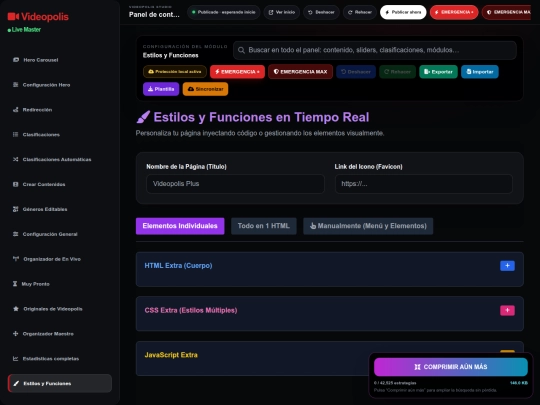
Task: Select Clasificaciones Automáticas menu entry
Action: coord(60,159)
